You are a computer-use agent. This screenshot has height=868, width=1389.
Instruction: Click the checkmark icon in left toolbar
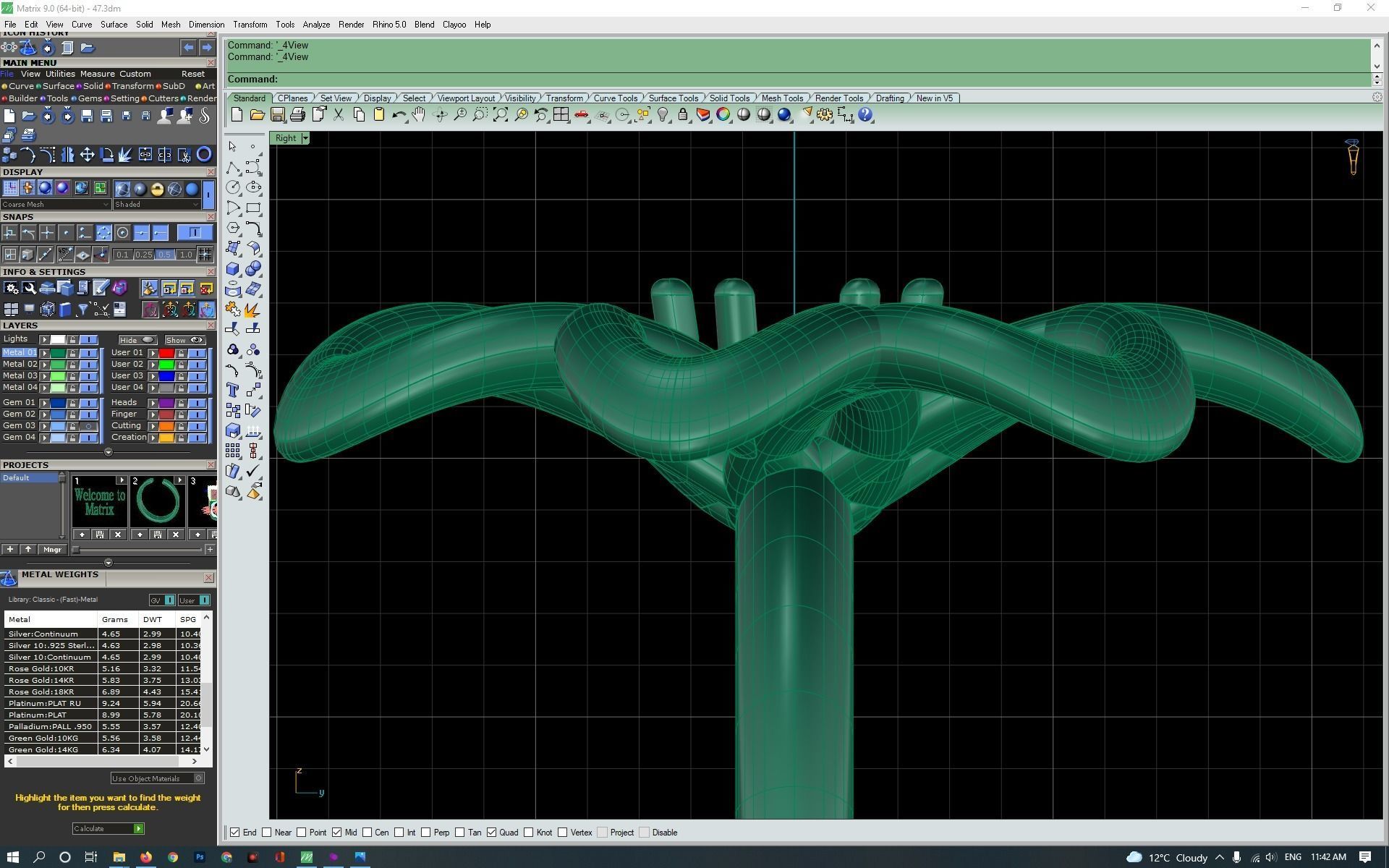pos(253,471)
